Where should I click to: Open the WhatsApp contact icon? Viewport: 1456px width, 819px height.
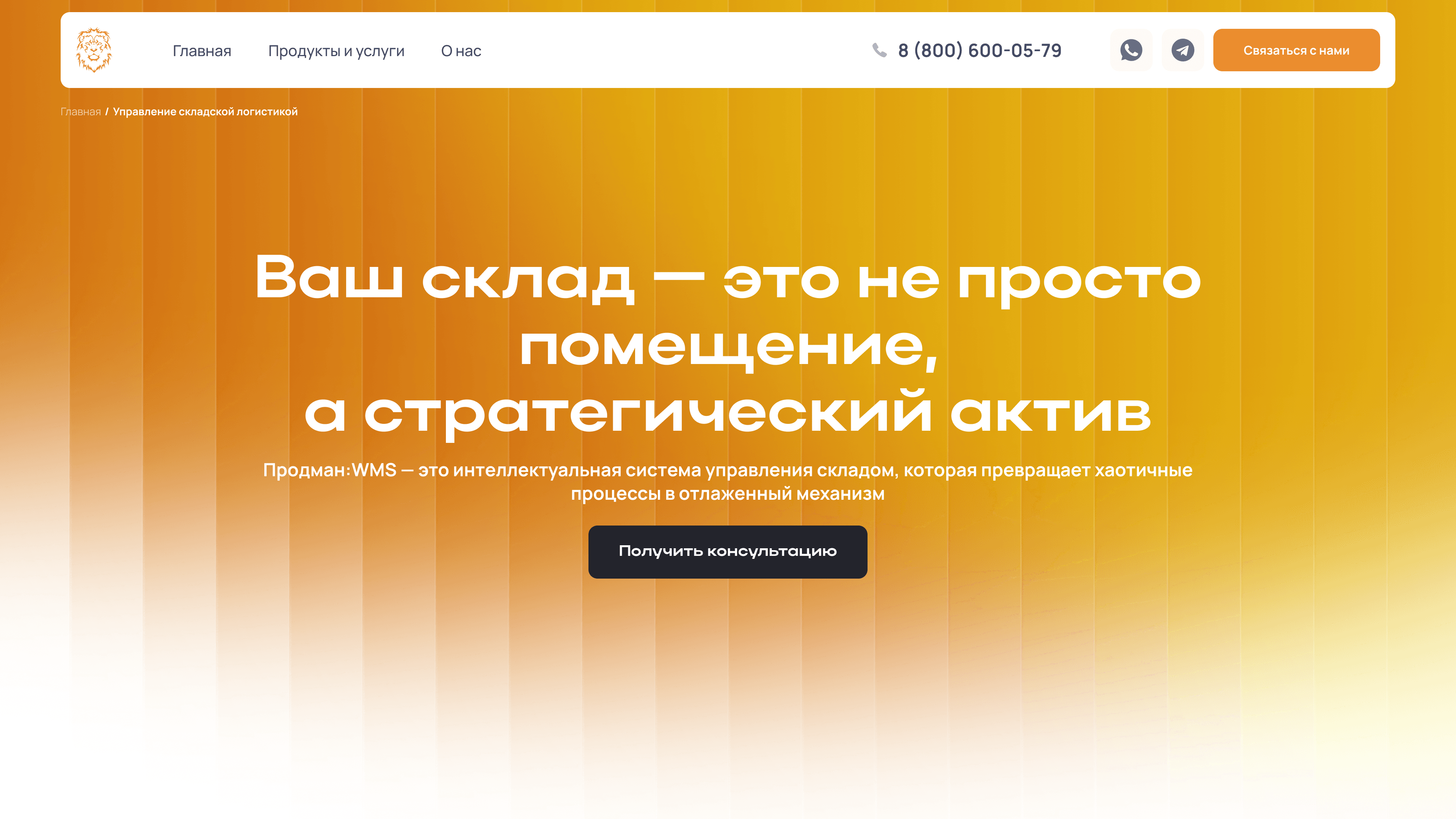coord(1131,50)
